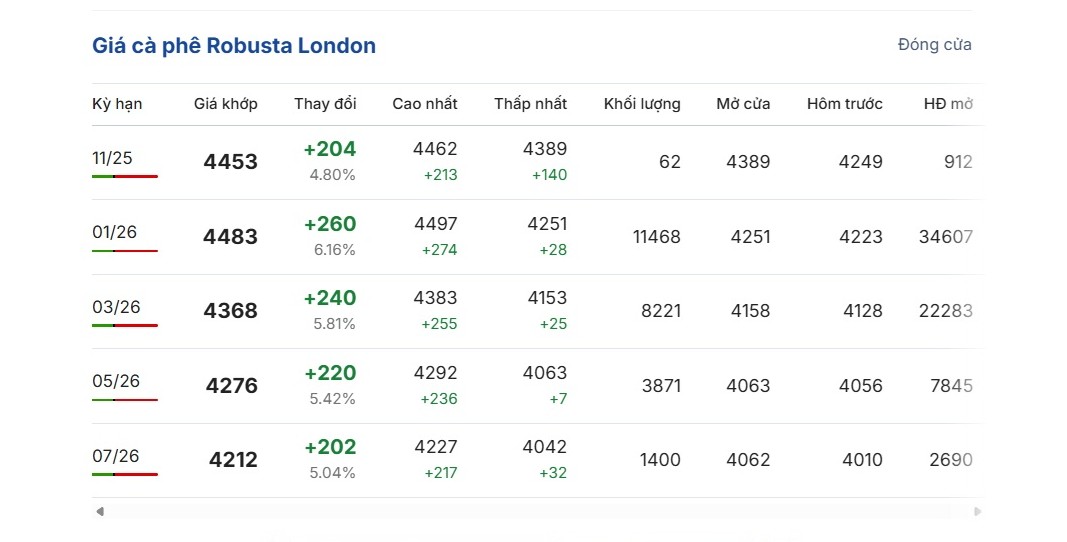Screen dimensions: 1067x542
Task: Click the +204 change value
Action: [330, 149]
